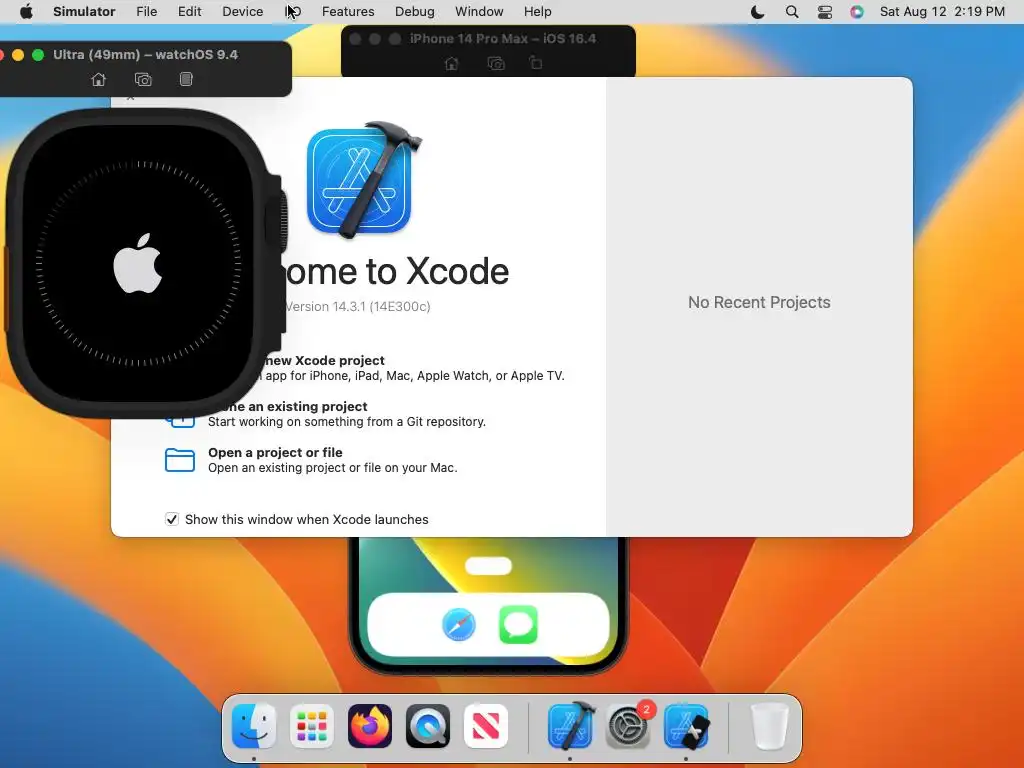Viewport: 1024px width, 768px height.
Task: Click screenshot icon in iPhone simulator toolbar
Action: [x=496, y=63]
